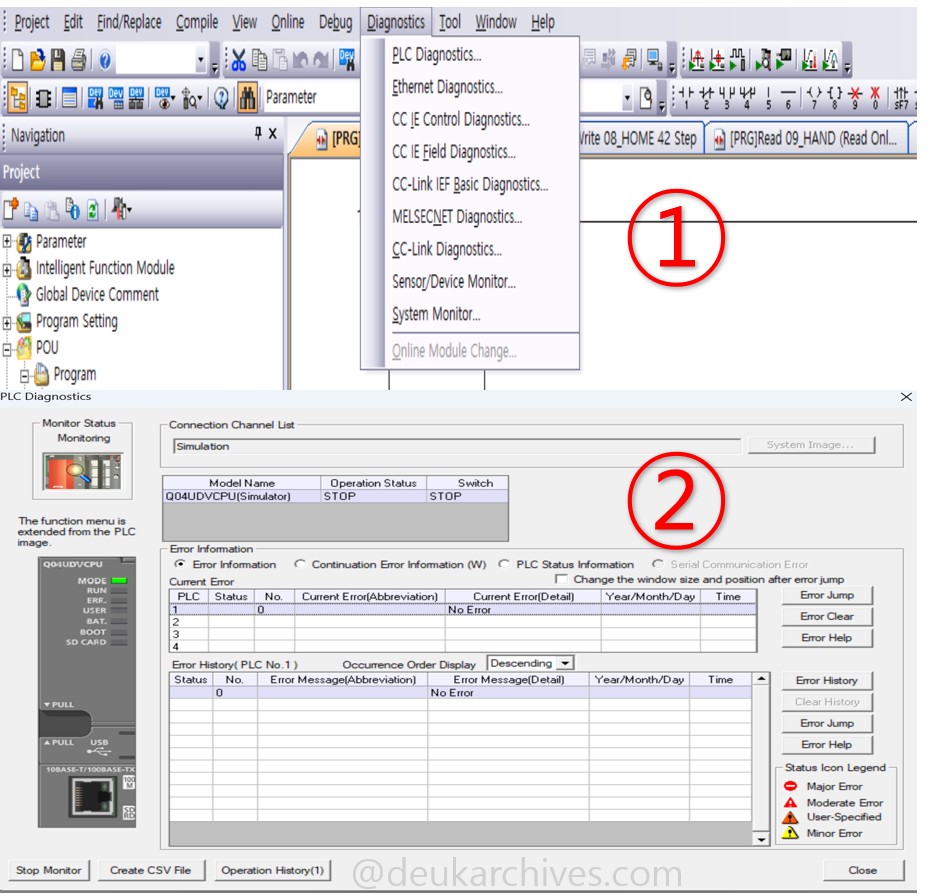
Task: Collapse the POU tree node
Action: (x=7, y=349)
